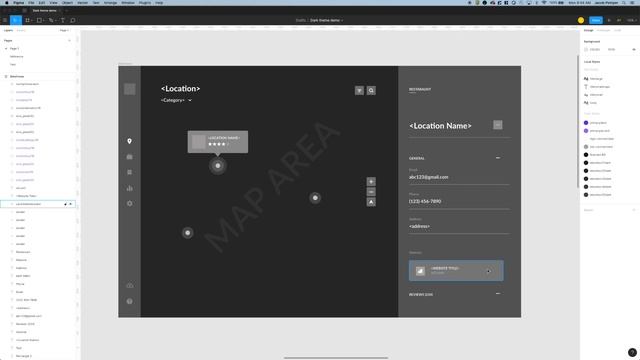Select the second purple color style swatch

[x=586, y=131]
